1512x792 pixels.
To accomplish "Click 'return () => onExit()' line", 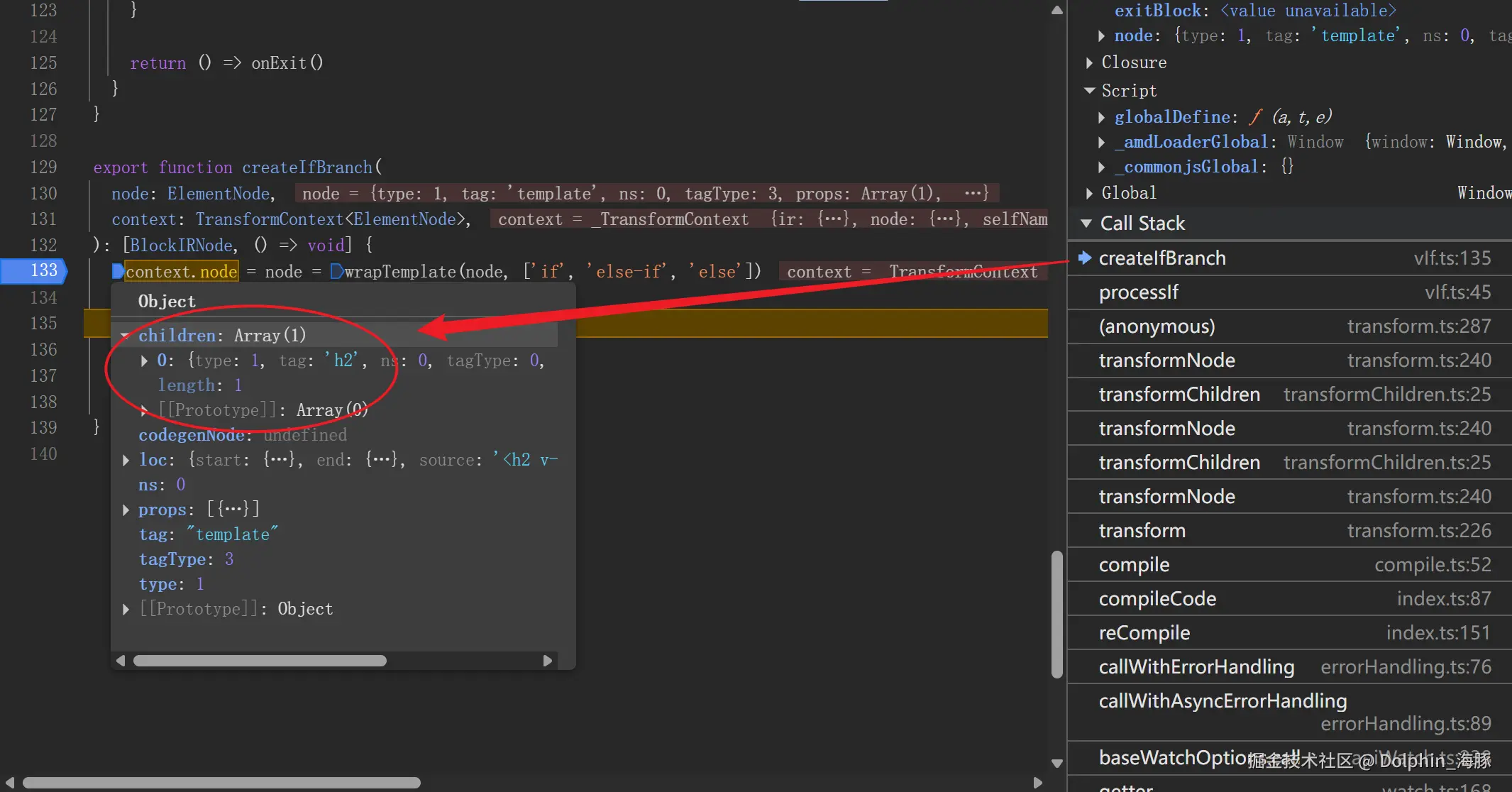I will (x=226, y=63).
